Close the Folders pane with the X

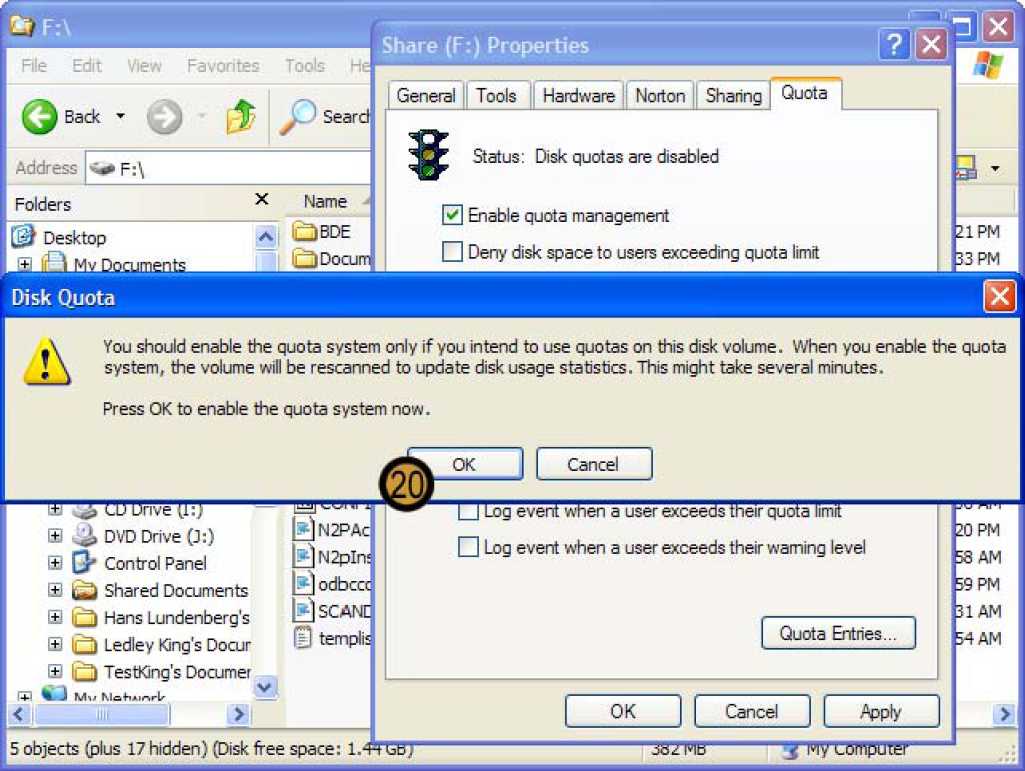point(262,200)
